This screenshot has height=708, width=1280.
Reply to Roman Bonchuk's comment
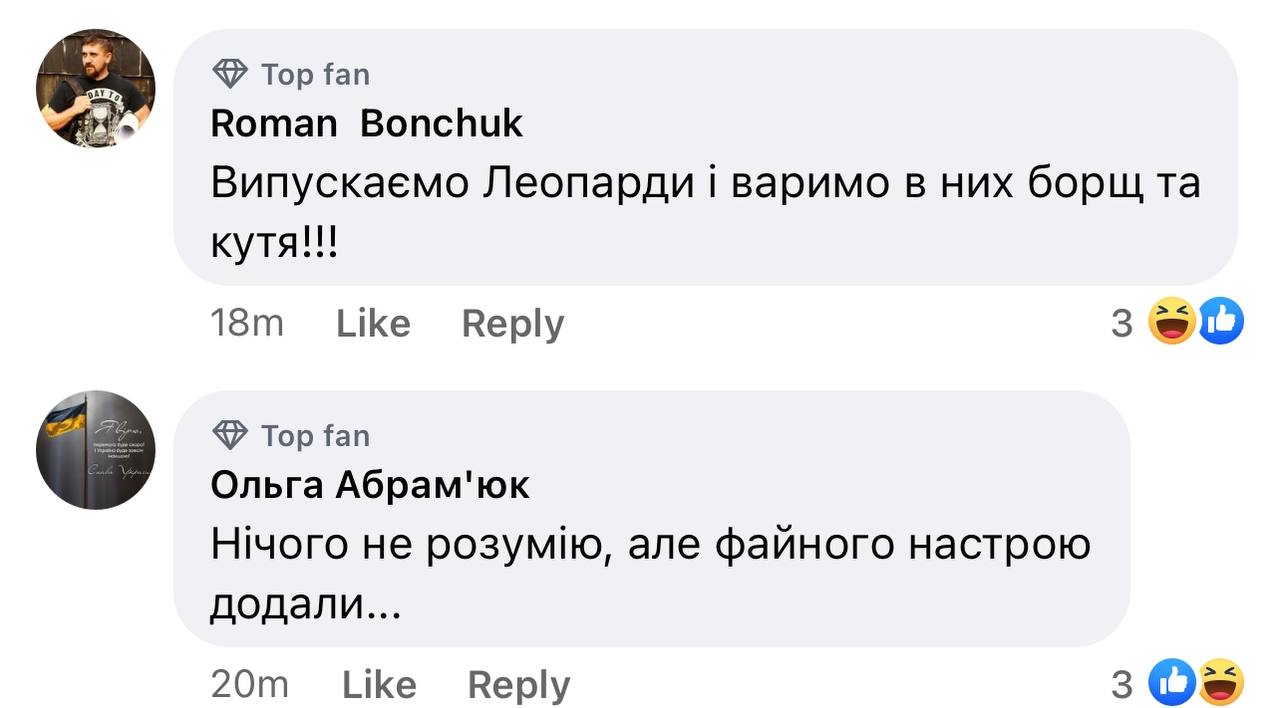tap(512, 323)
